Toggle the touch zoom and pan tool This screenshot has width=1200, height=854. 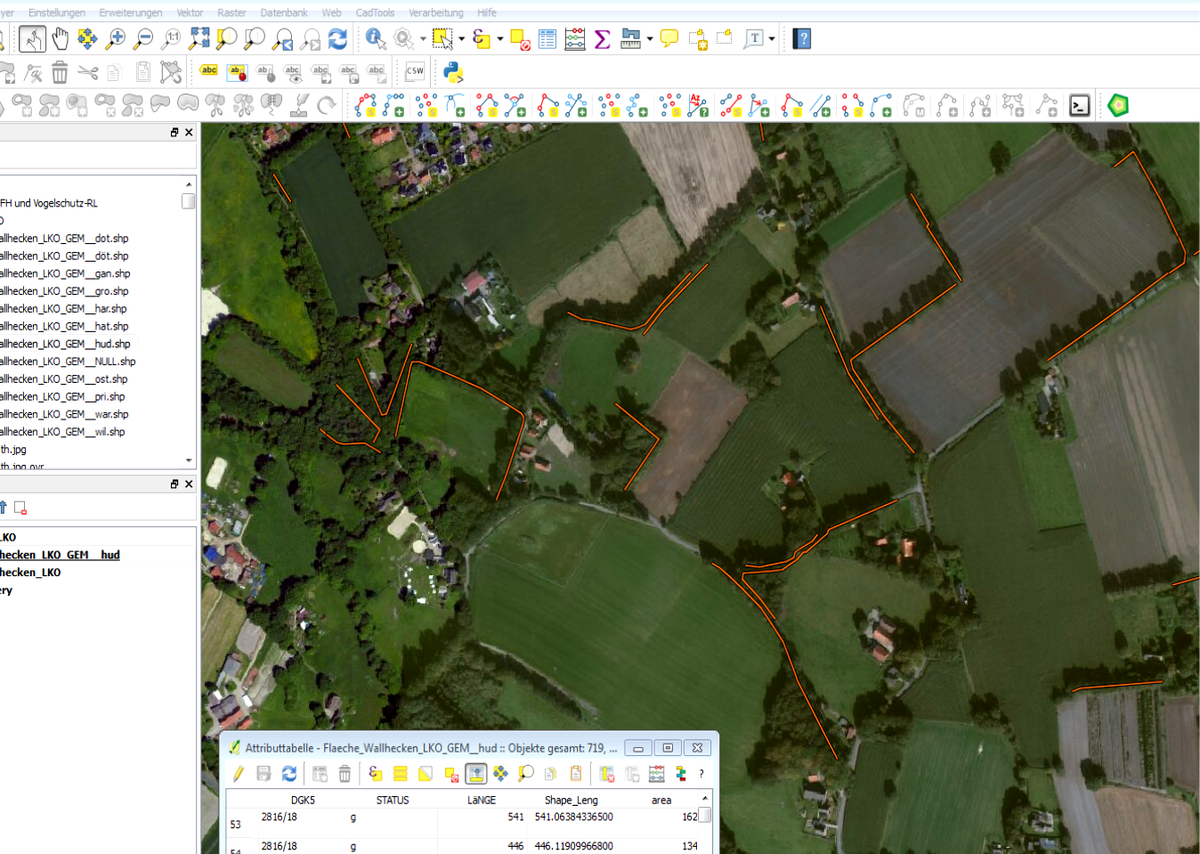coord(32,39)
